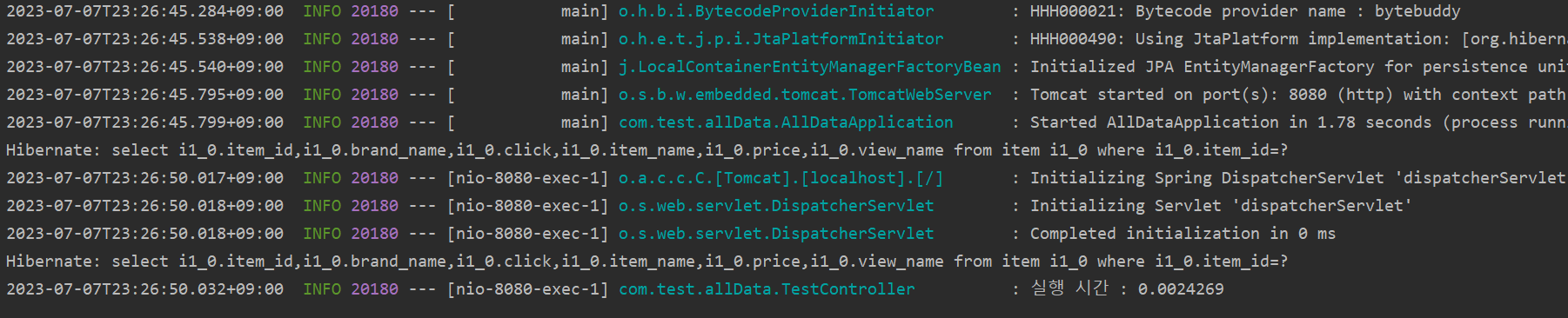Click the timestamp 2023-07-07T23:26:45.284+09:00
1568x318 pixels.
(x=144, y=11)
